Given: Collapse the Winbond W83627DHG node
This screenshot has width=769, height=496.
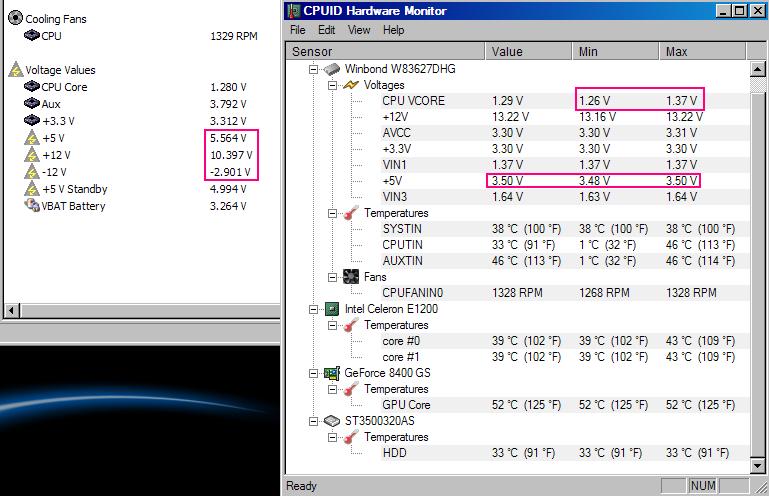Looking at the screenshot, I should (313, 69).
